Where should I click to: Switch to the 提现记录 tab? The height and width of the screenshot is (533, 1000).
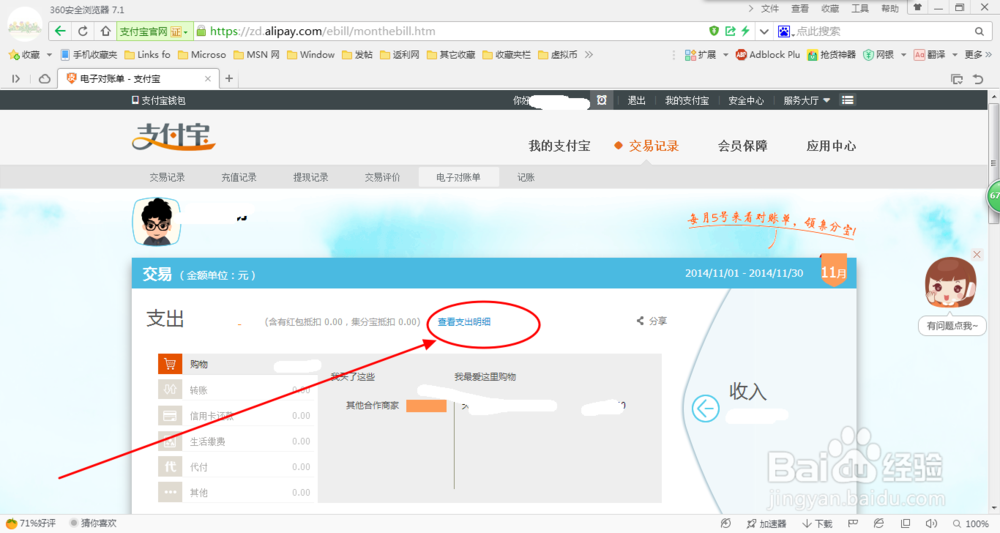(x=311, y=177)
